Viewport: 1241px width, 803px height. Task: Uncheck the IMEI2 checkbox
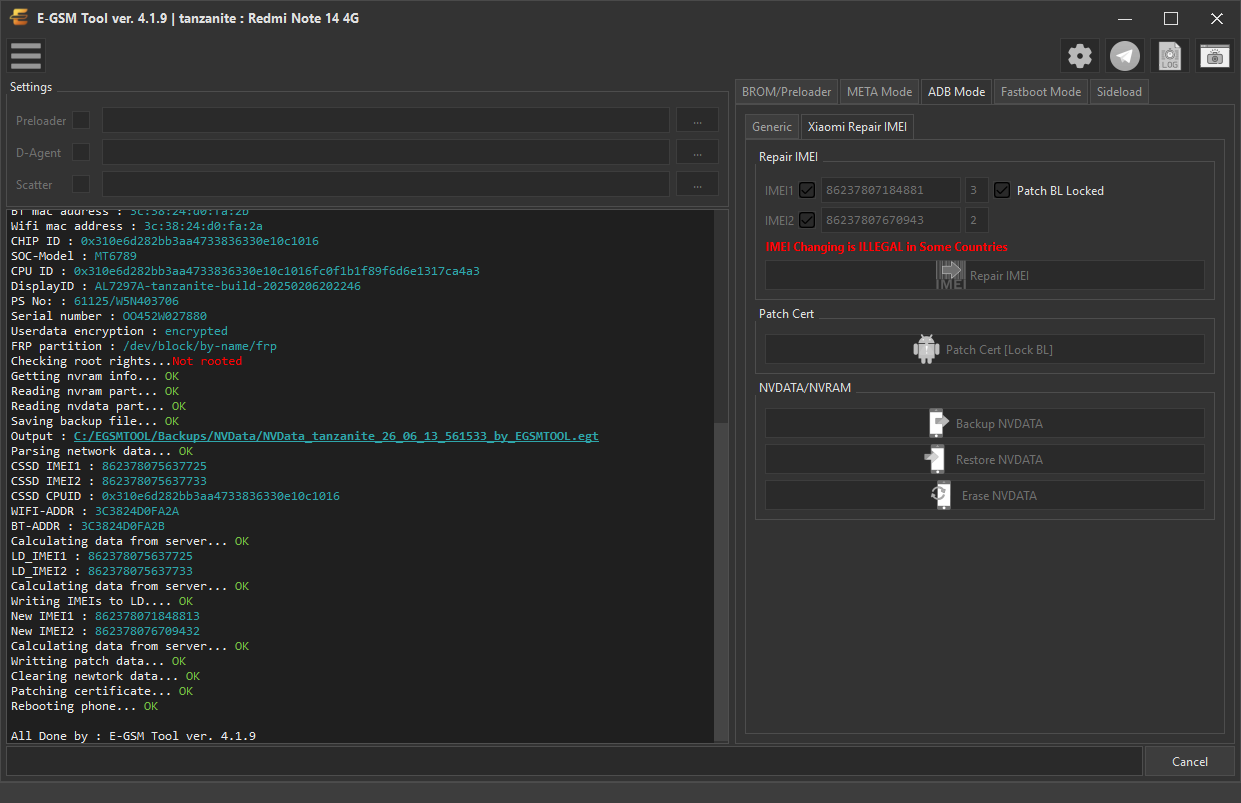[807, 220]
